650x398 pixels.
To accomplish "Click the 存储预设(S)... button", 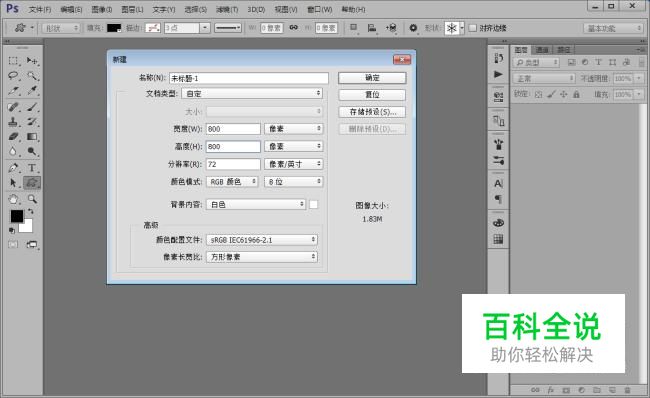I will click(x=372, y=112).
